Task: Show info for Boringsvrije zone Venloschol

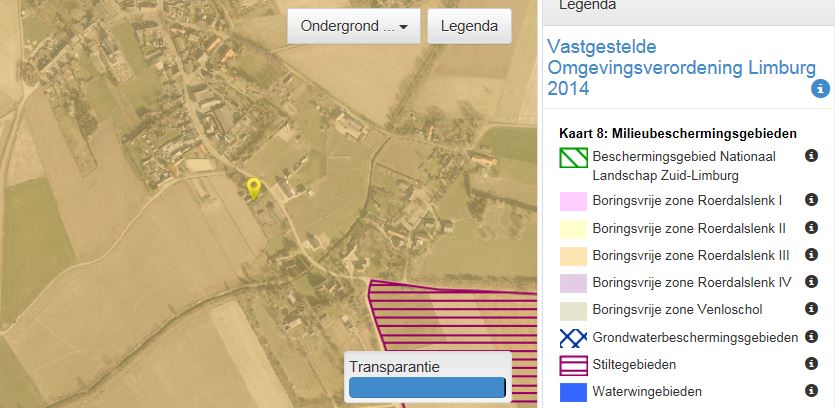Action: click(811, 309)
